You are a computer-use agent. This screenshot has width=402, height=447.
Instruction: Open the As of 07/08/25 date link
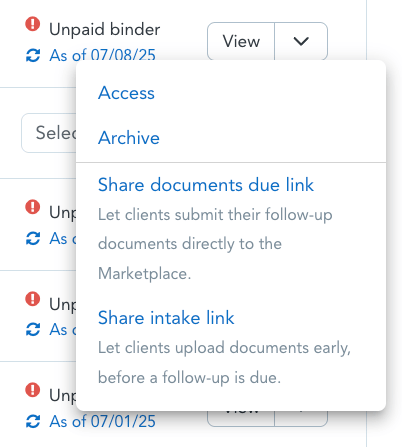[103, 55]
